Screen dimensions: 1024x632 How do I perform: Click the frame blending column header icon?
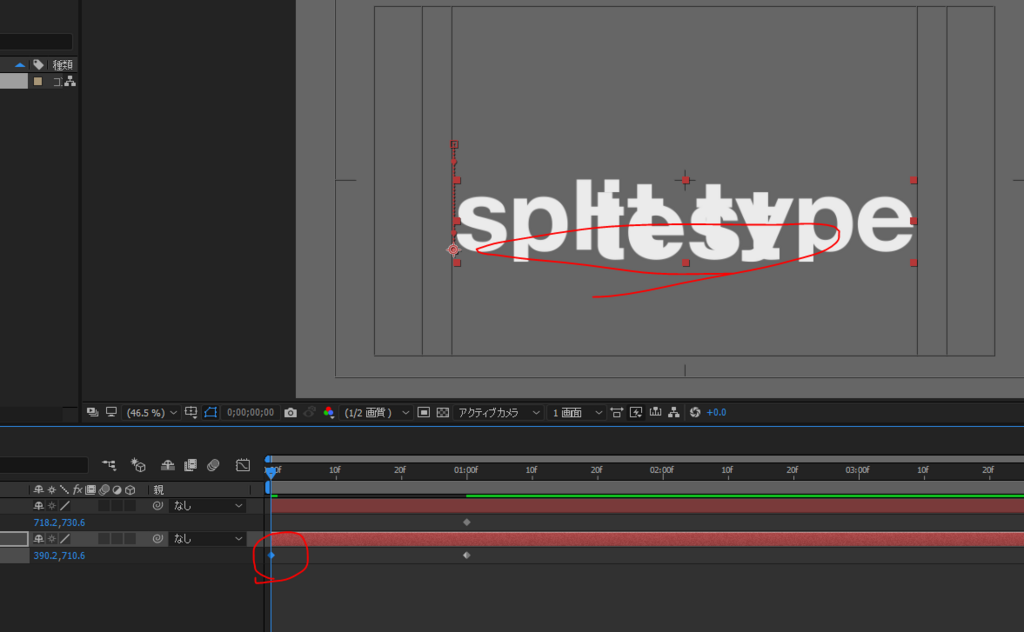(x=91, y=490)
